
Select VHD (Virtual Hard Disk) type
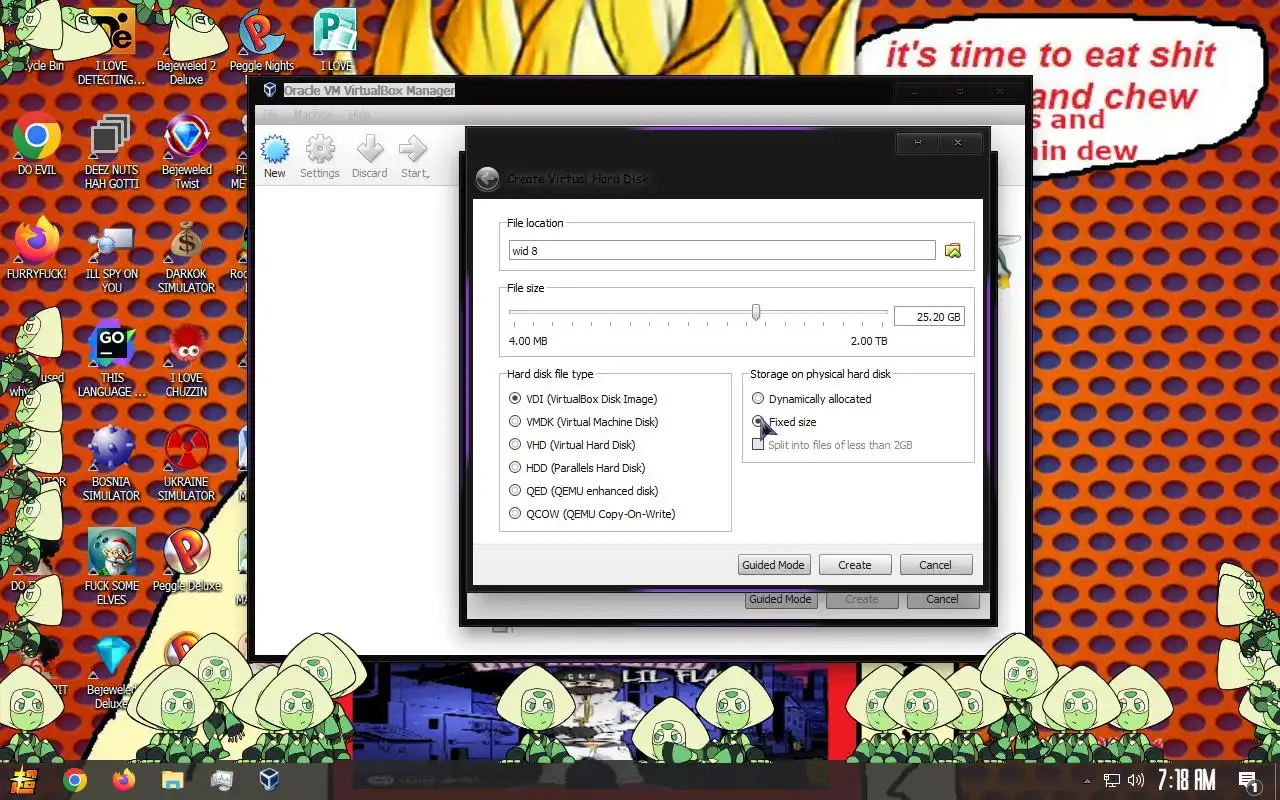[x=572, y=444]
